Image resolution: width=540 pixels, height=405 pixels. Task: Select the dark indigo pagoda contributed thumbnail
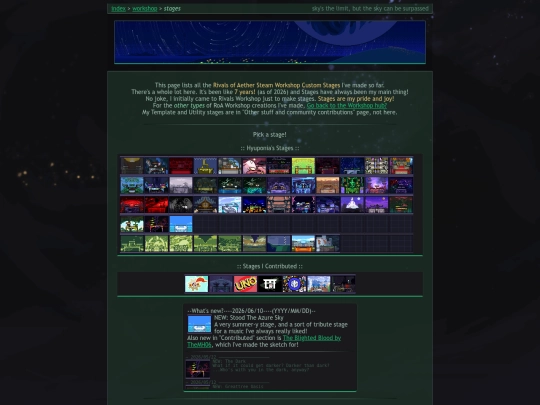(x=221, y=284)
